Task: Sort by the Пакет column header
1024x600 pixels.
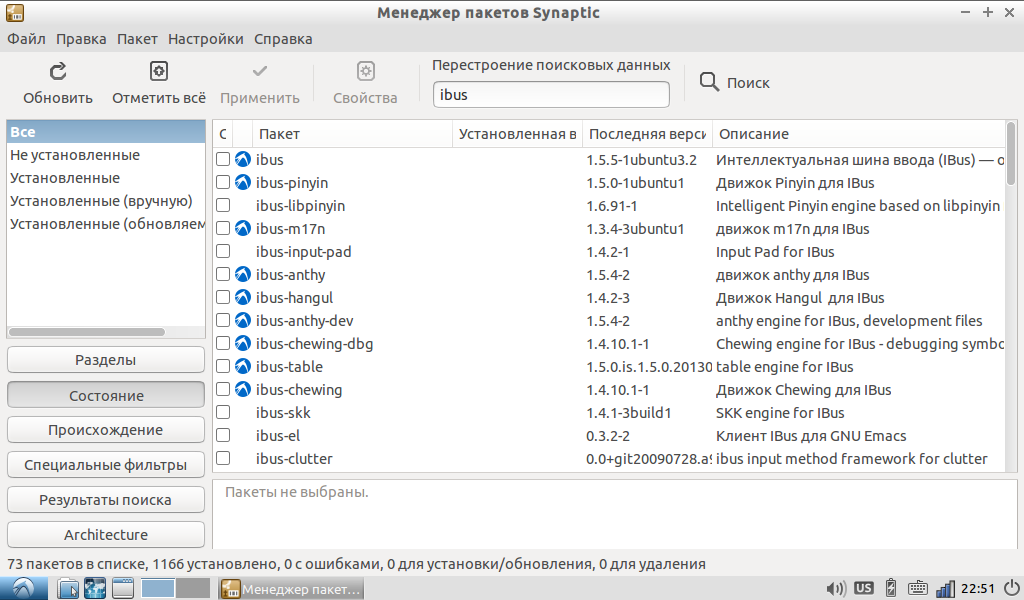Action: pyautogui.click(x=352, y=134)
